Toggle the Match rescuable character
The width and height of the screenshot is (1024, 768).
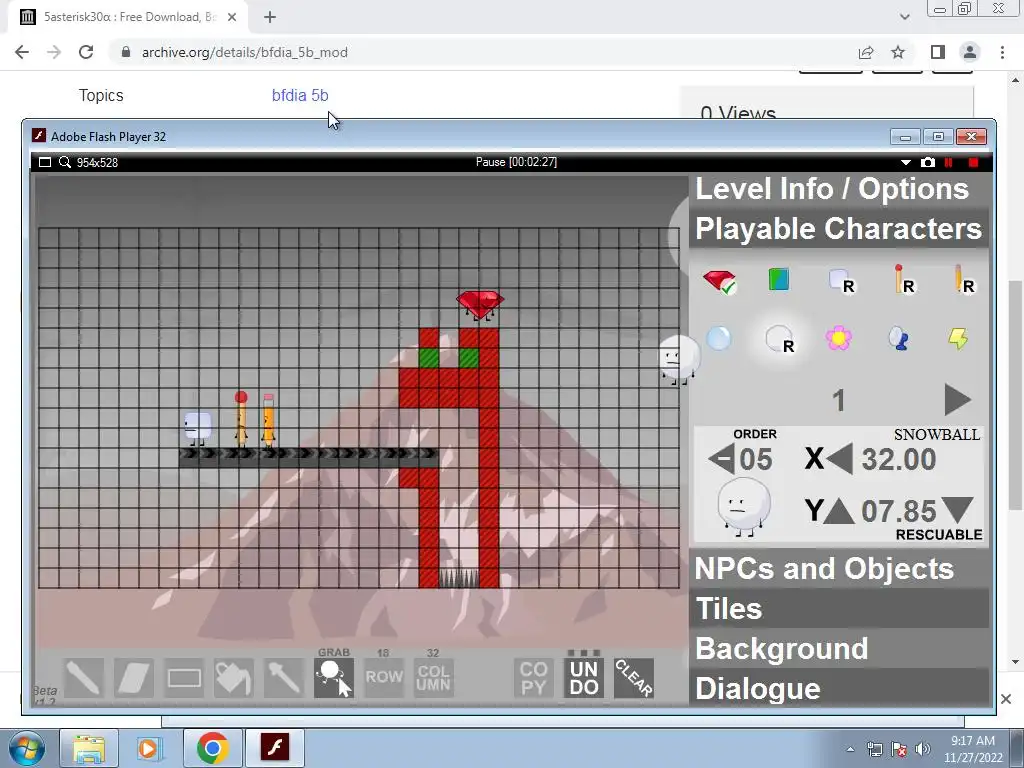pyautogui.click(x=904, y=280)
